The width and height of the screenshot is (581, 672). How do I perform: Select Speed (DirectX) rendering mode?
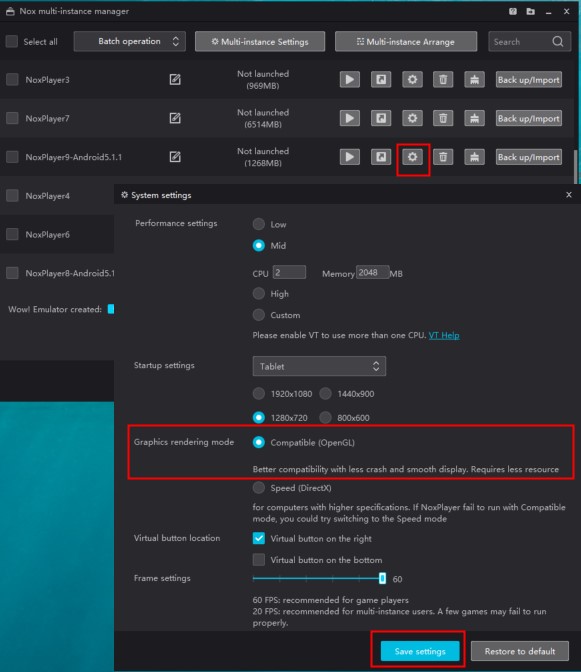click(x=258, y=488)
